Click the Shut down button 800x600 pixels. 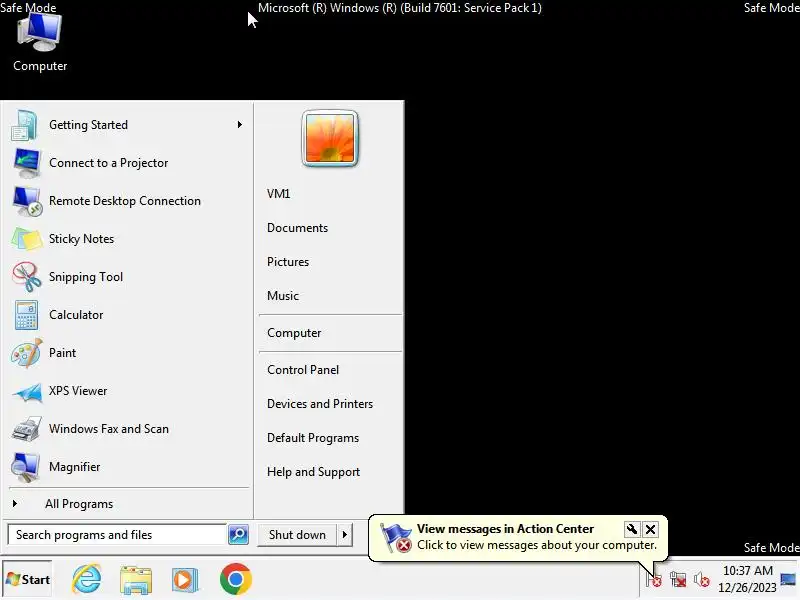coord(297,535)
